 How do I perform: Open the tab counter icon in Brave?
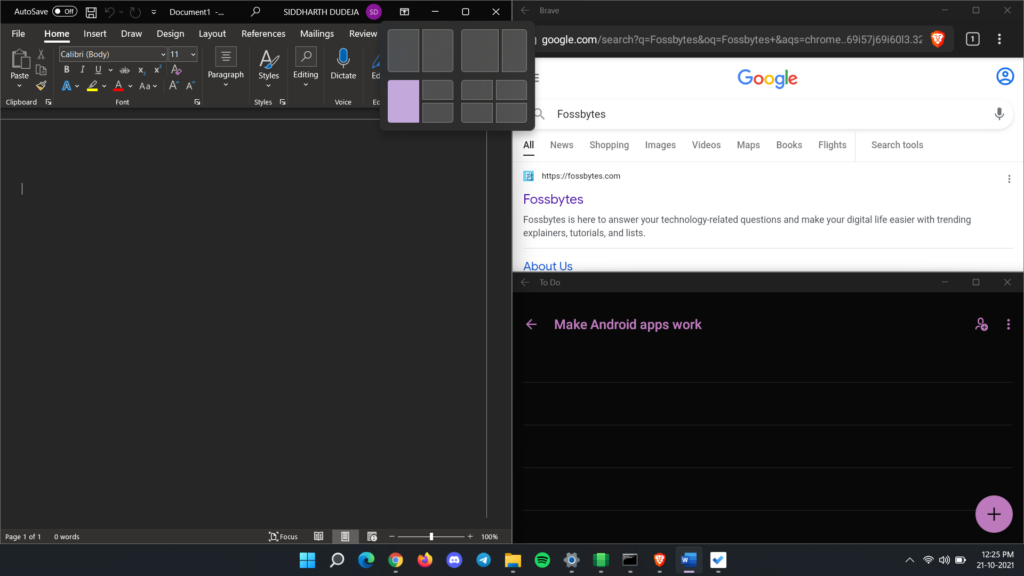pos(972,39)
